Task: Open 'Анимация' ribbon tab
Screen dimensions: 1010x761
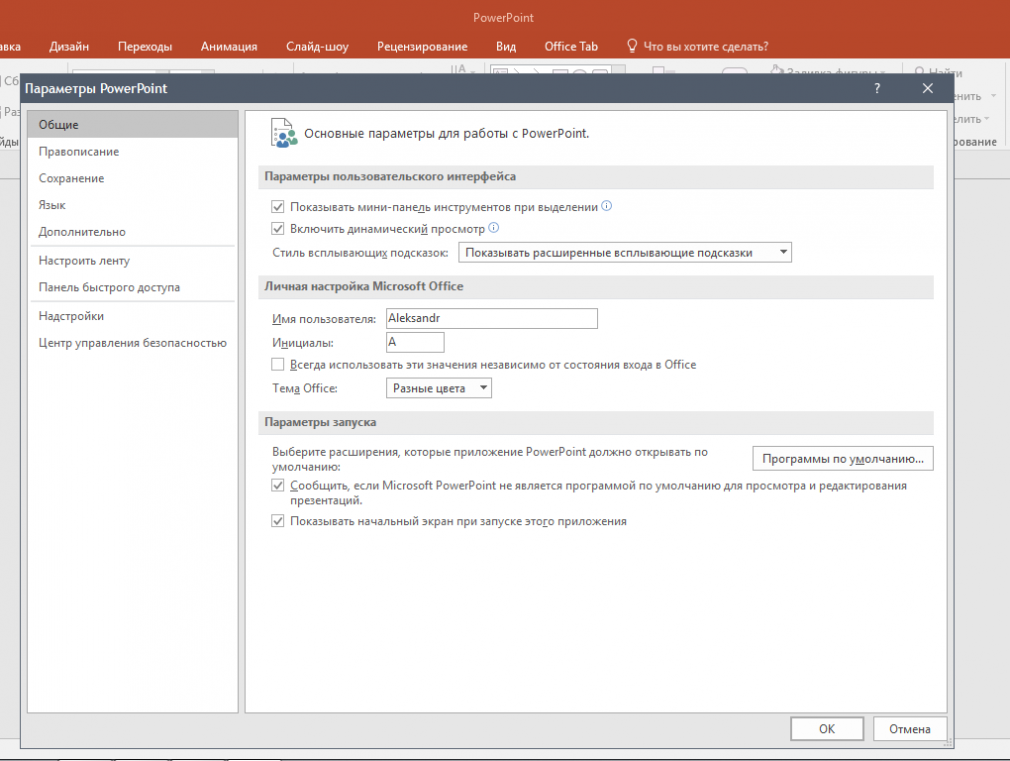Action: point(229,46)
